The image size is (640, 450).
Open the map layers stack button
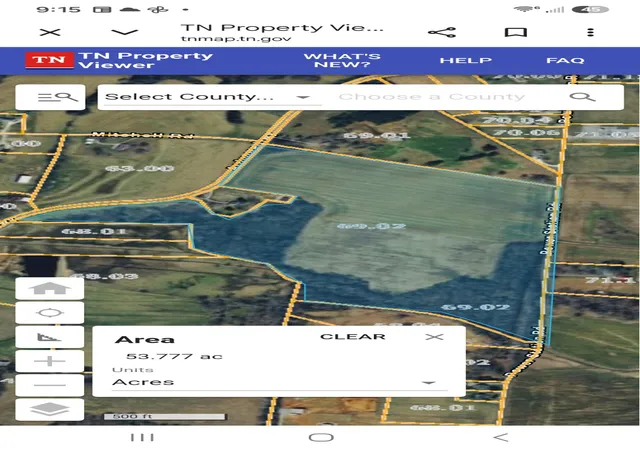pyautogui.click(x=50, y=409)
